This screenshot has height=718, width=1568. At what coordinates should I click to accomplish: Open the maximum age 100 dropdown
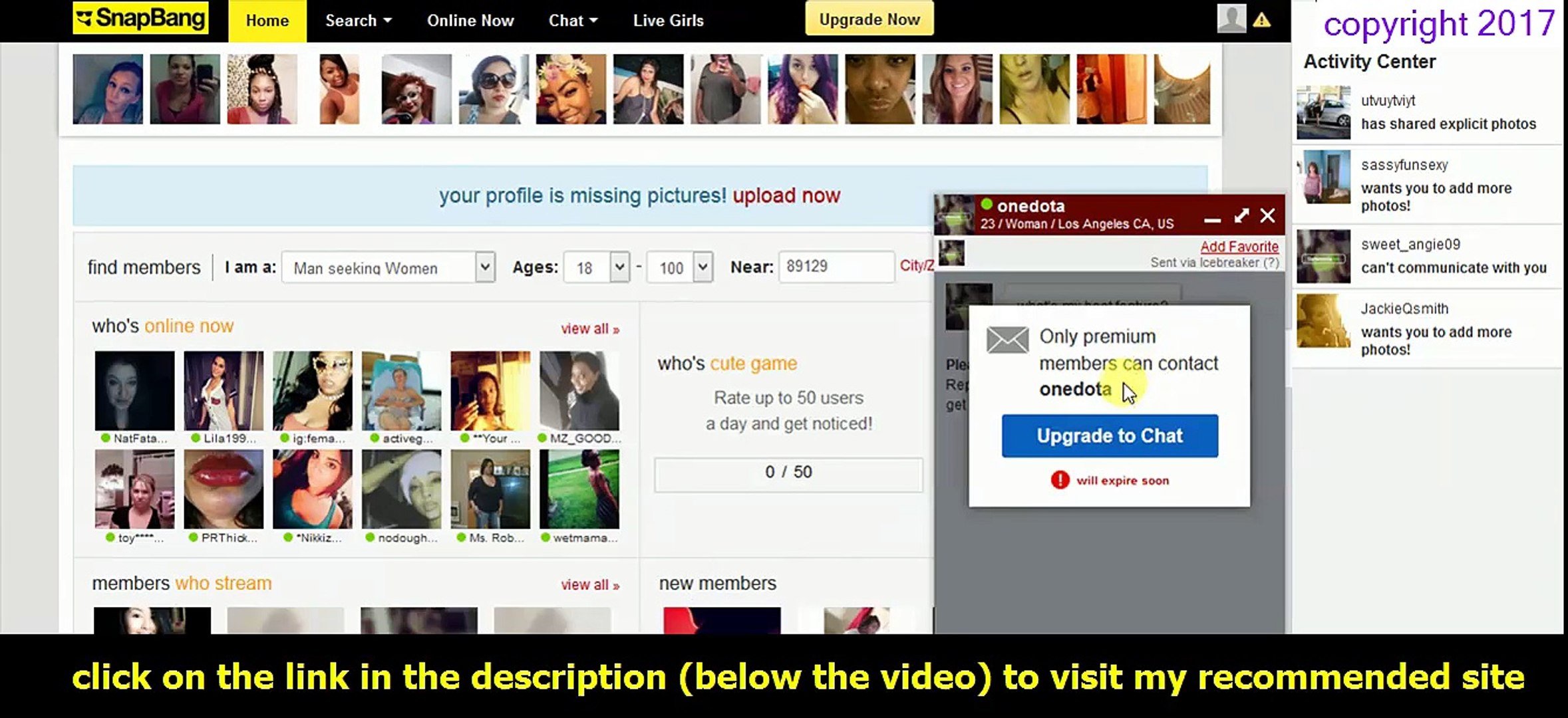(680, 267)
